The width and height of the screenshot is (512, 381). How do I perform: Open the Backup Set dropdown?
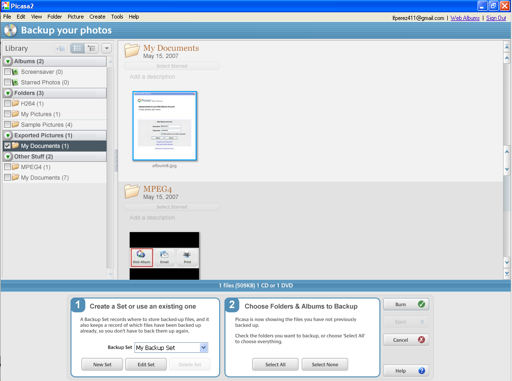tap(204, 348)
